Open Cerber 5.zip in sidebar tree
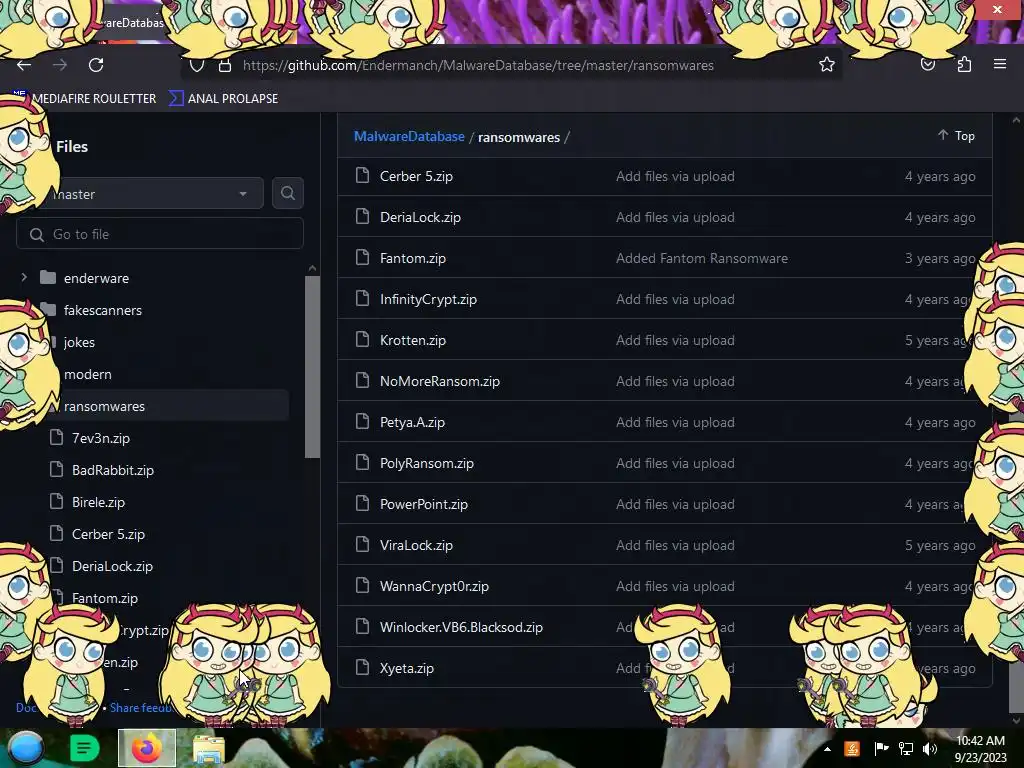This screenshot has width=1024, height=768. (108, 534)
